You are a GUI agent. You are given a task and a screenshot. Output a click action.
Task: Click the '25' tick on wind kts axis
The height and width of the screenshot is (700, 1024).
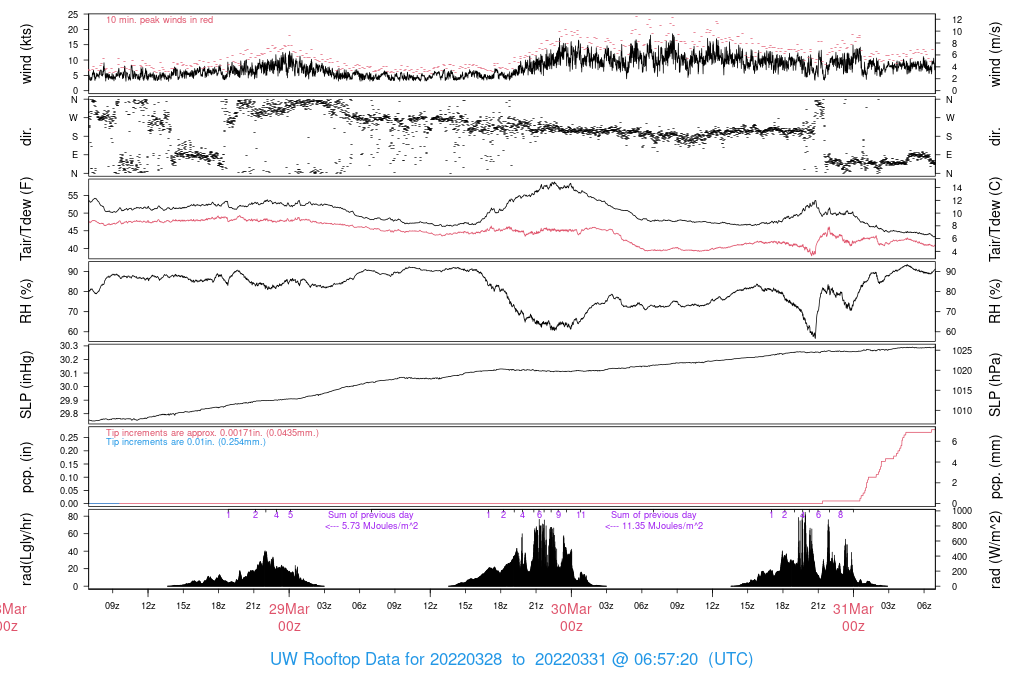pos(73,15)
